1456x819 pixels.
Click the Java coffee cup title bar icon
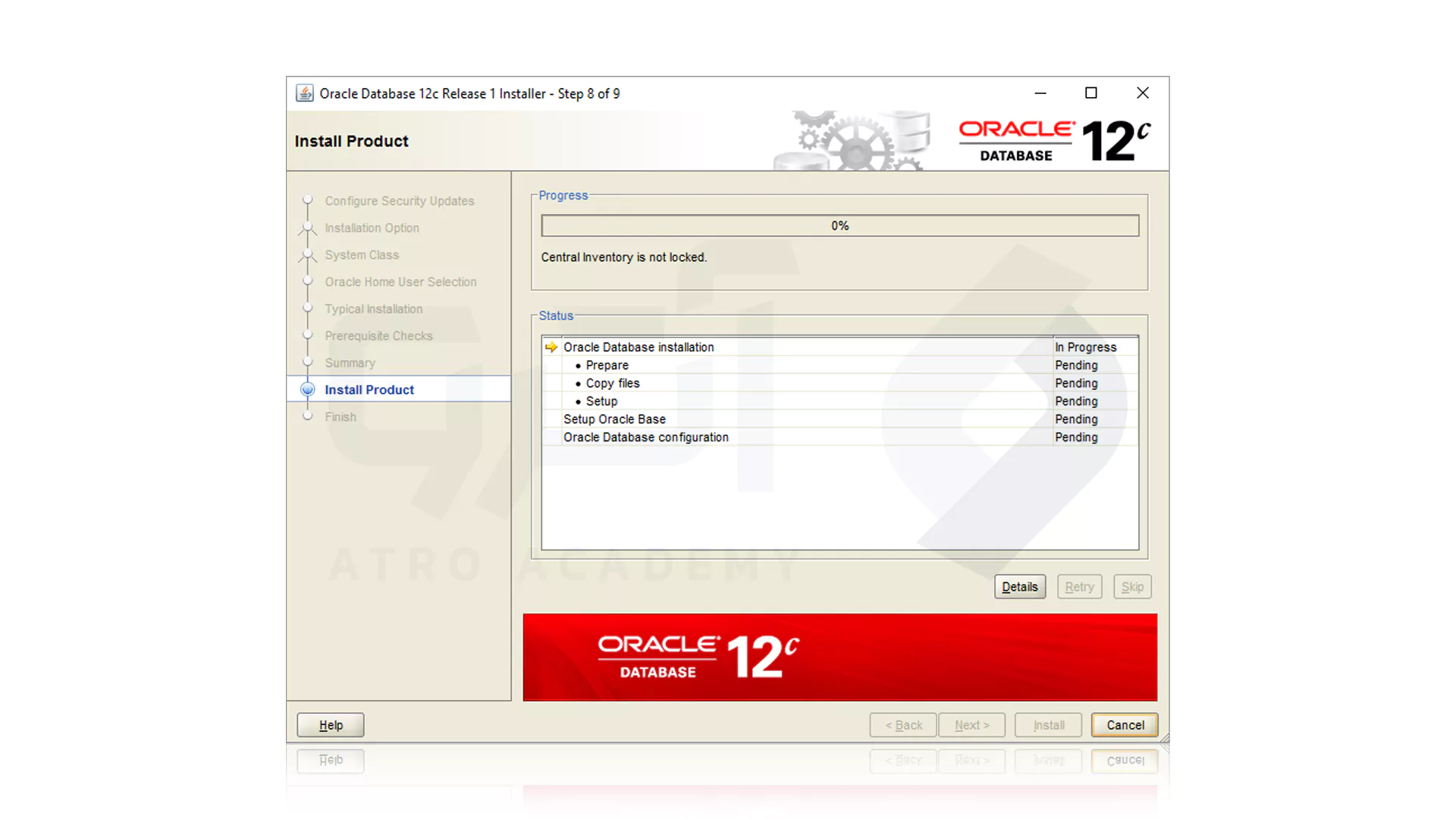point(305,93)
